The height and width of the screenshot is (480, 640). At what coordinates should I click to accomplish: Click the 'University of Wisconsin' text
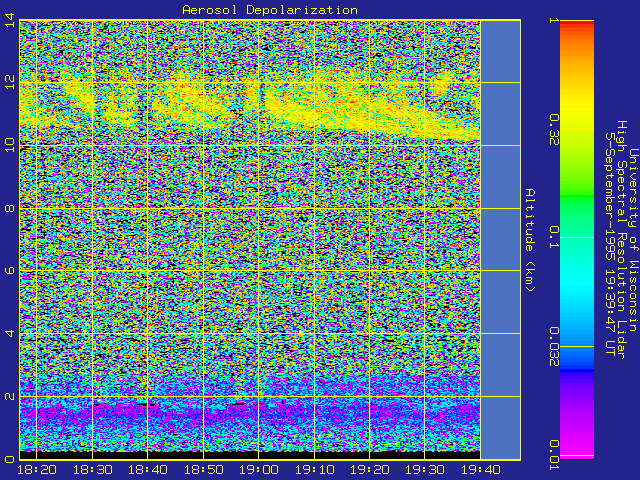633,240
